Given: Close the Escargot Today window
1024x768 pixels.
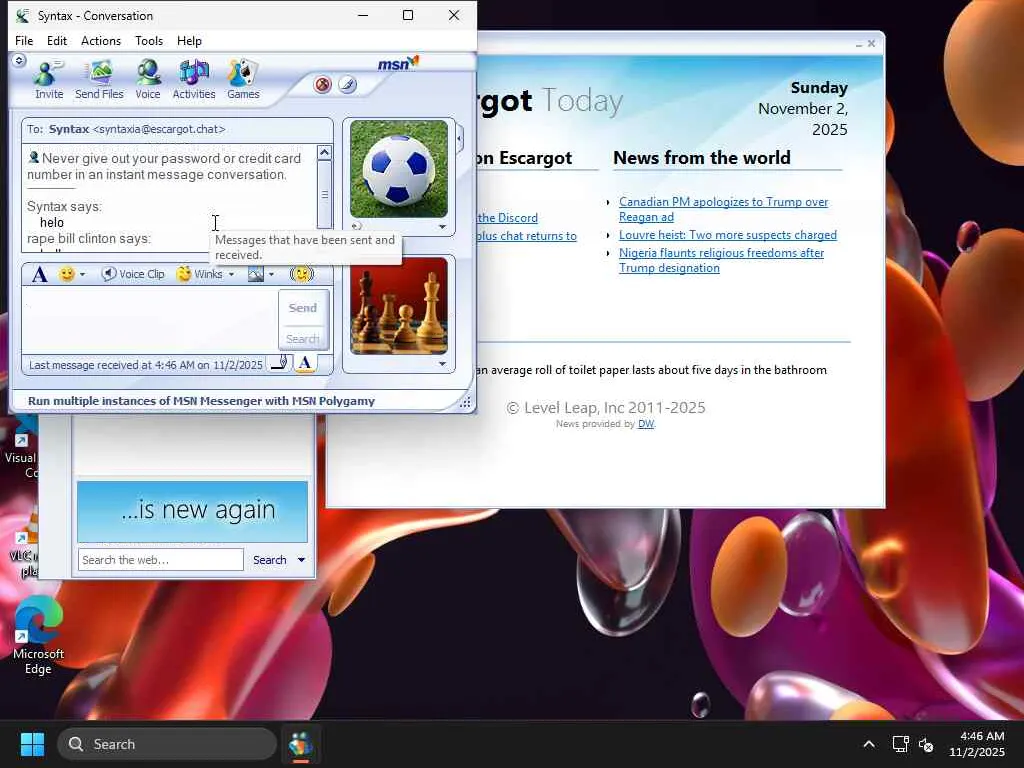Looking at the screenshot, I should pos(871,44).
